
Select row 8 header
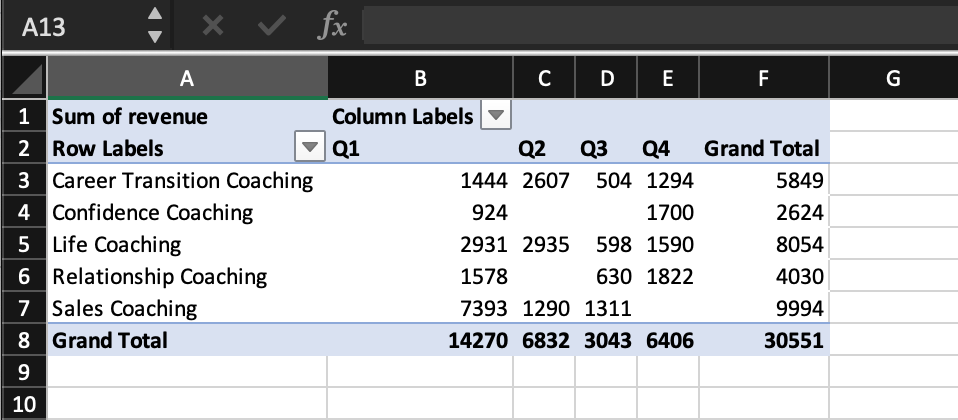[22, 340]
